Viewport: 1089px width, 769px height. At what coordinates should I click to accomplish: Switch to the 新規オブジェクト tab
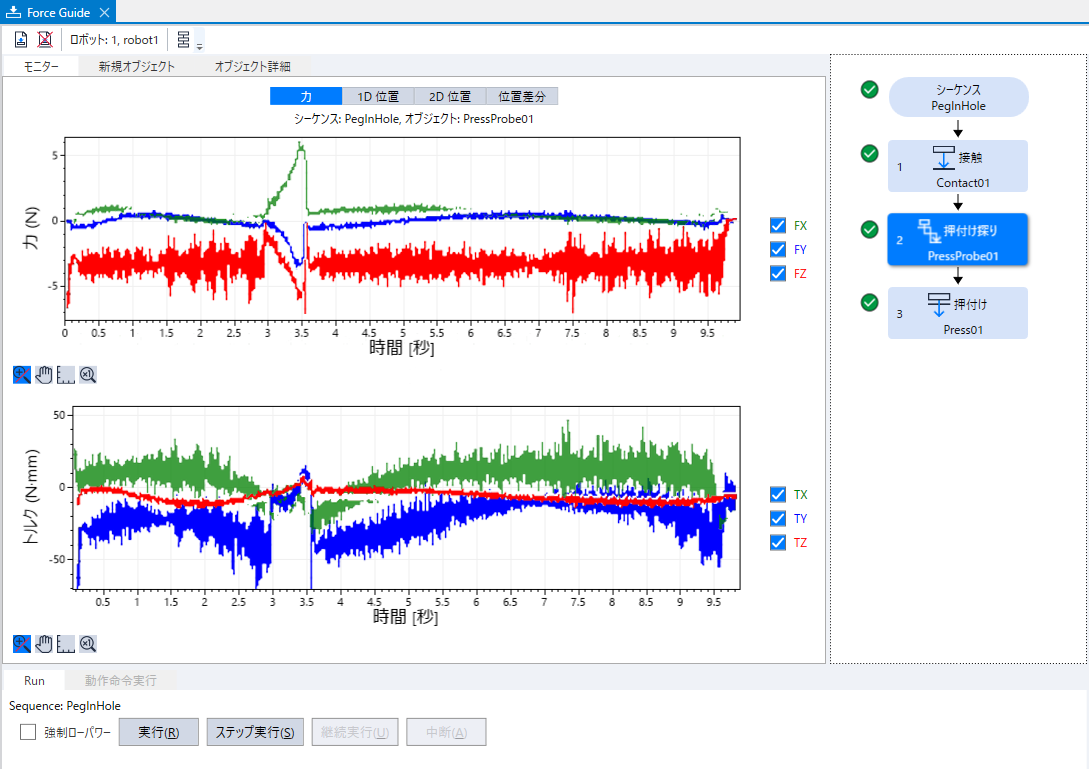pyautogui.click(x=136, y=67)
